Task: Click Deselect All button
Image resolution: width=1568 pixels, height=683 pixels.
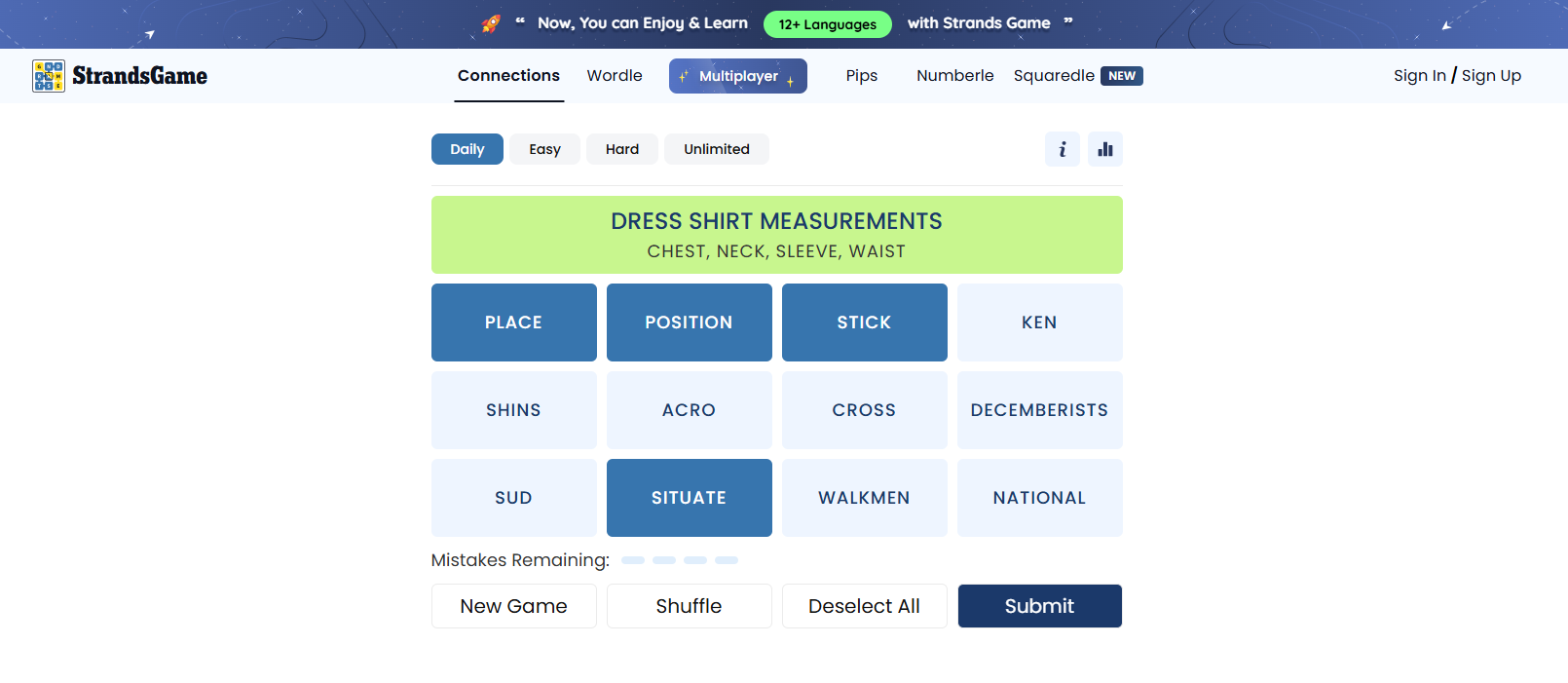Action: pyautogui.click(x=865, y=606)
